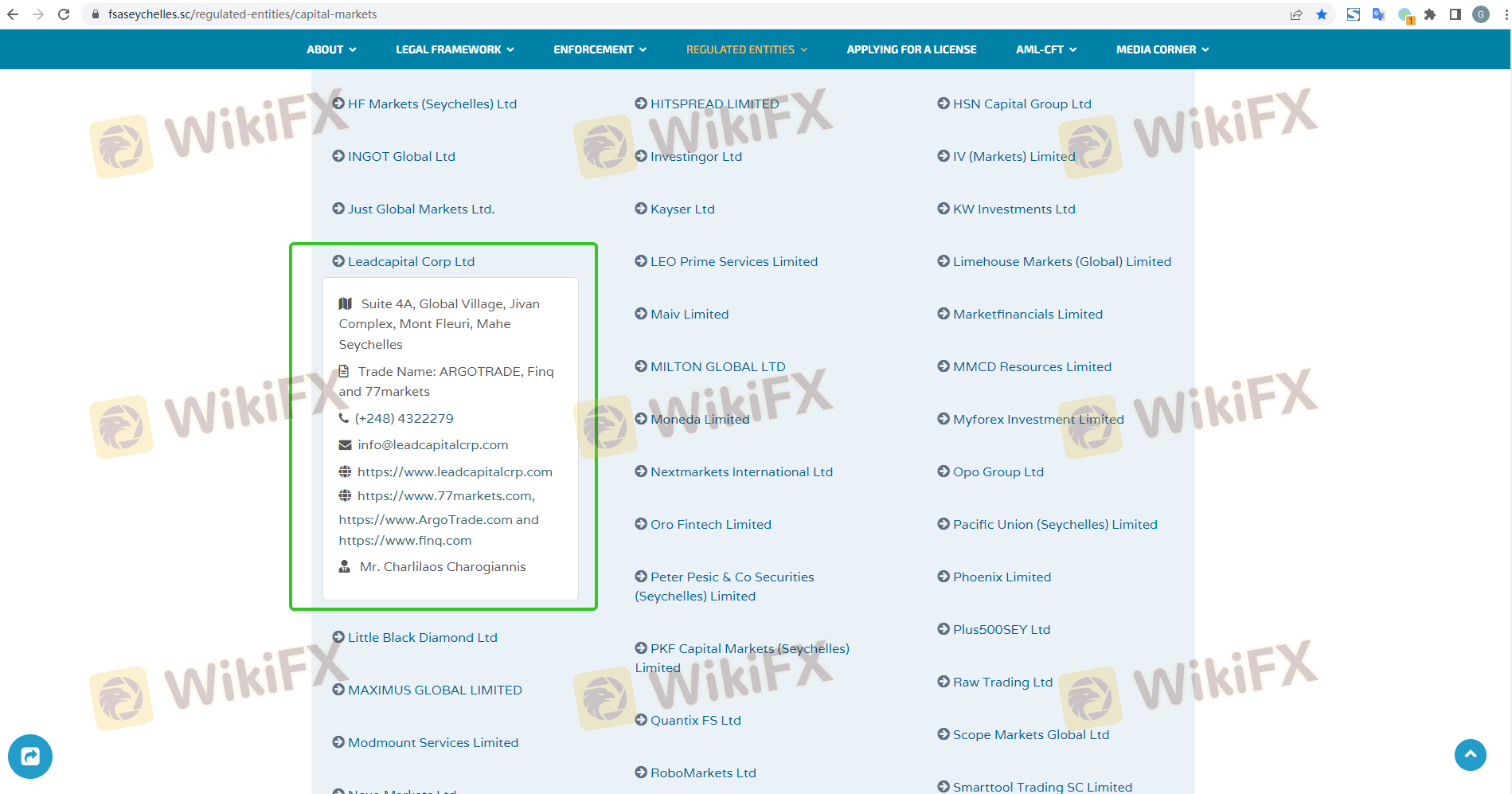
Task: Click the browser back arrow
Action: tap(13, 14)
